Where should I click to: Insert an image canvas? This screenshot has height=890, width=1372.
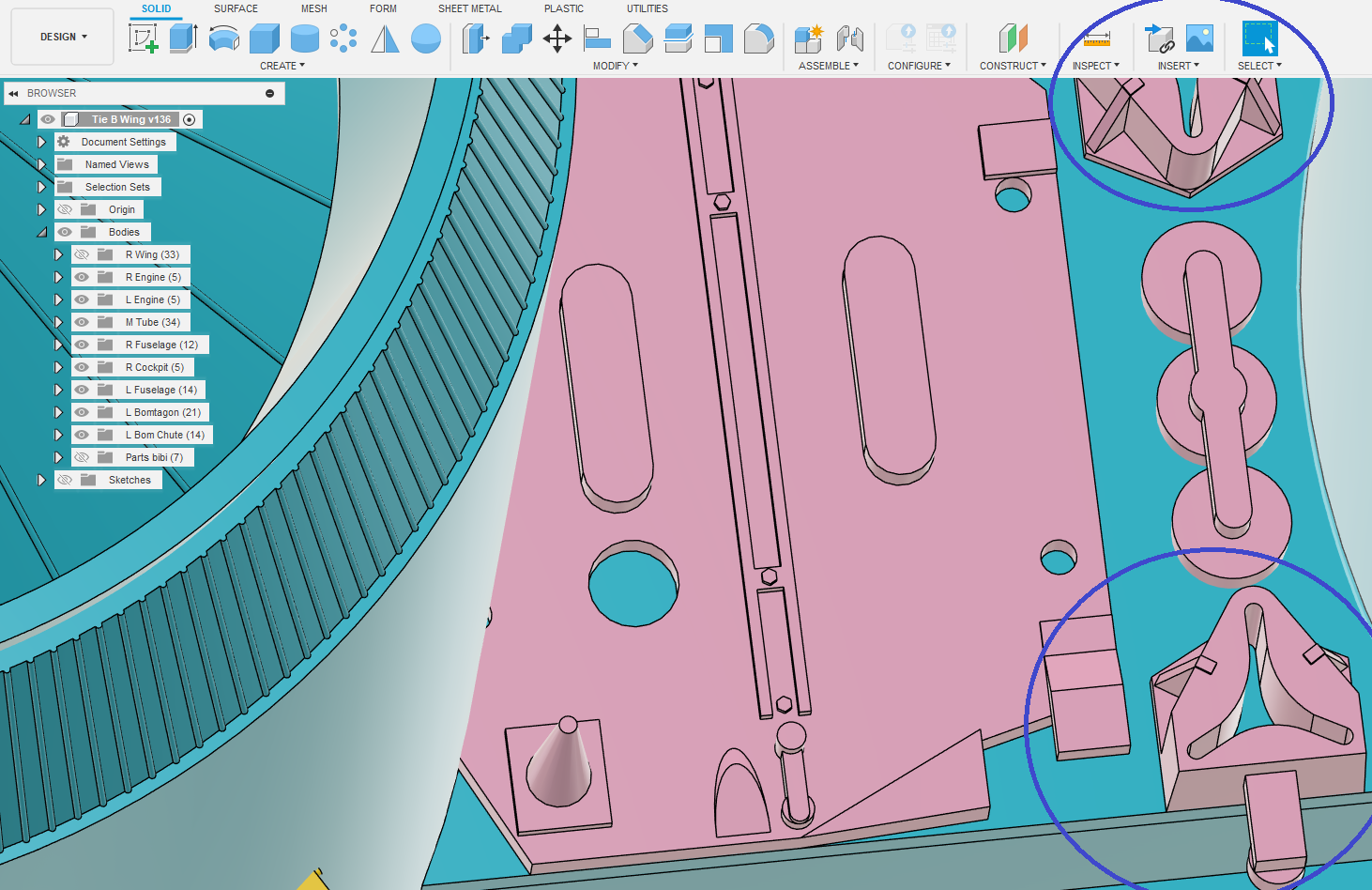click(x=1200, y=38)
